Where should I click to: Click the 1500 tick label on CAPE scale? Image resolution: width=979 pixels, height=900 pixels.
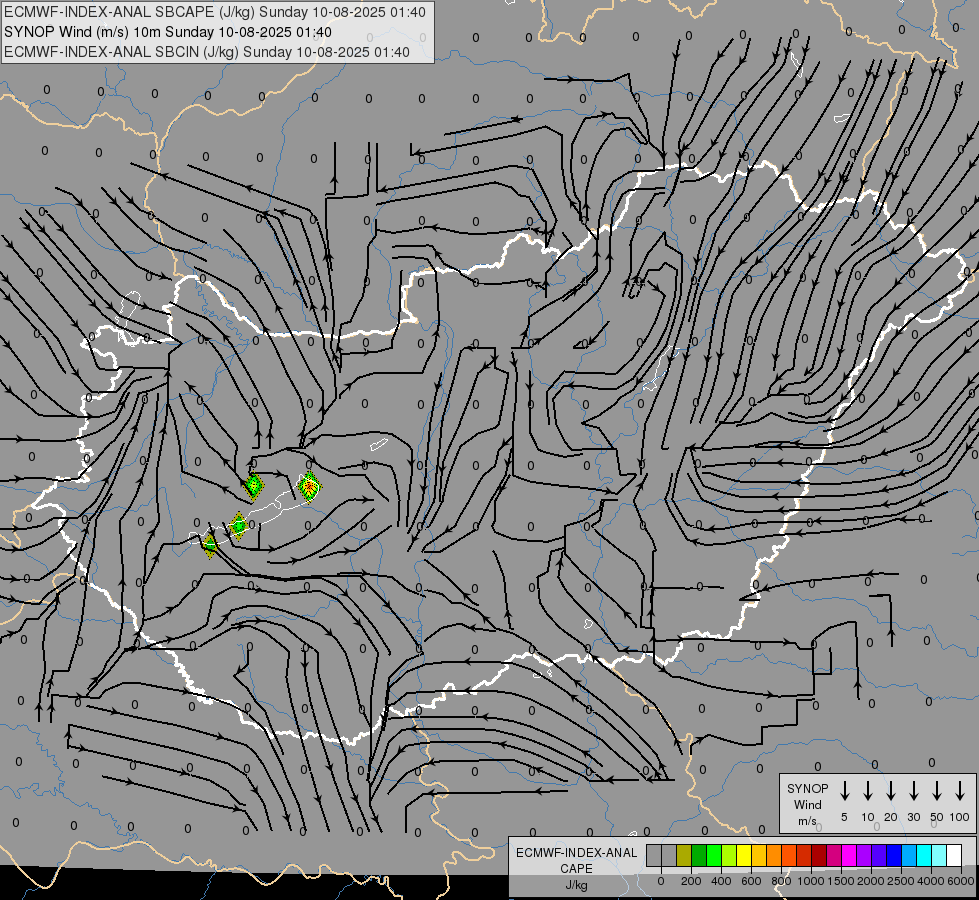coord(840,881)
